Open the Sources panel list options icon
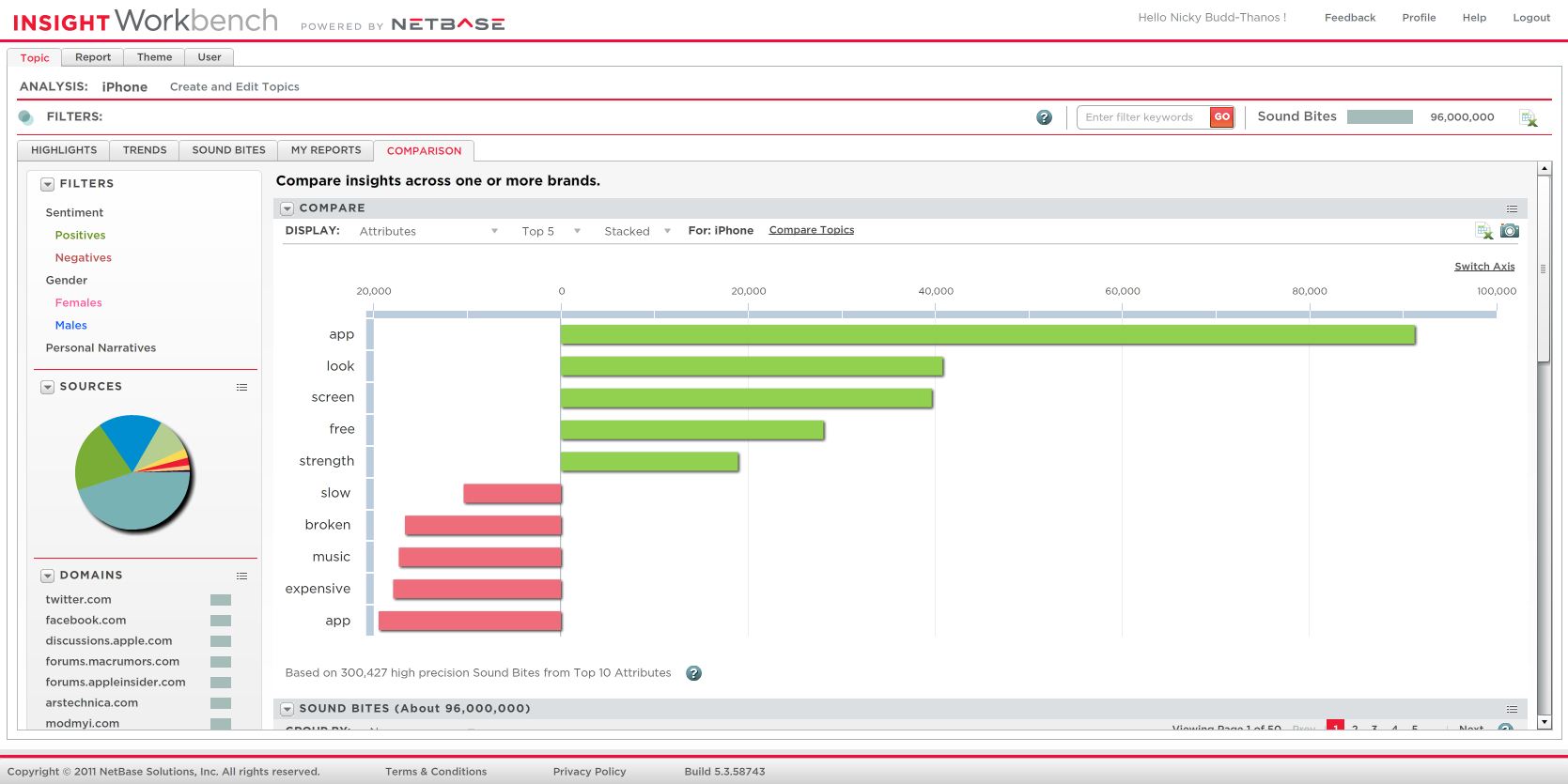Screen dimensions: 1568x784 click(x=241, y=387)
